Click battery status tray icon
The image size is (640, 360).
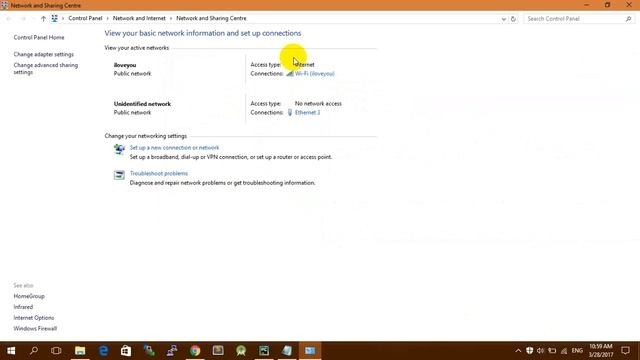(552, 351)
